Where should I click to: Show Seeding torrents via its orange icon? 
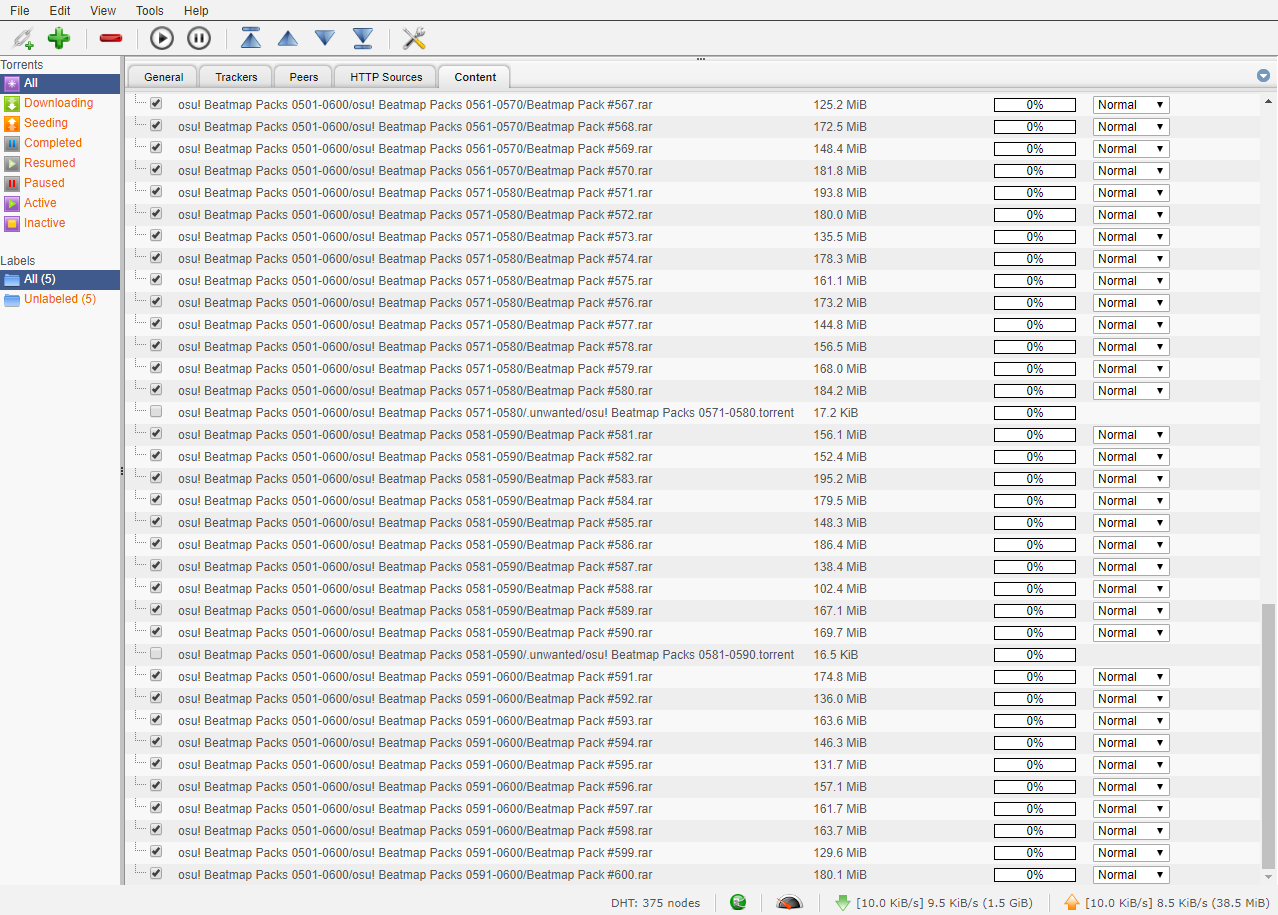pyautogui.click(x=12, y=123)
